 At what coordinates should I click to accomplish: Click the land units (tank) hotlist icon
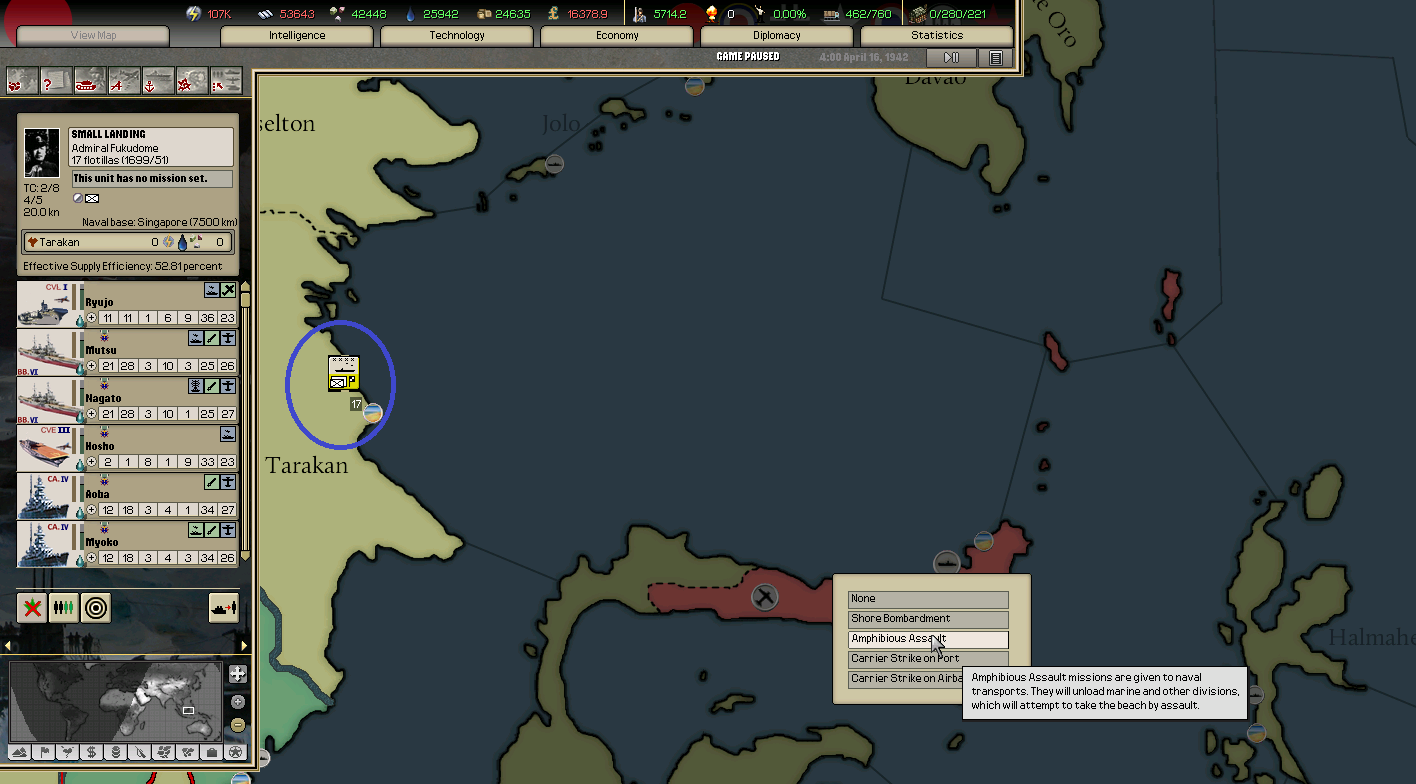(x=89, y=80)
